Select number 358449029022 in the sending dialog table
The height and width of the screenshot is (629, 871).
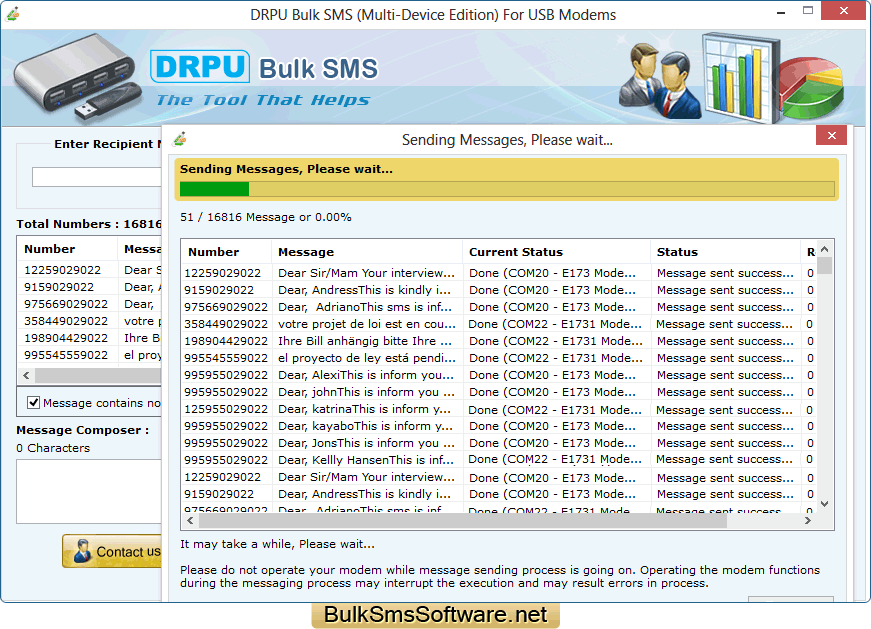pos(226,324)
